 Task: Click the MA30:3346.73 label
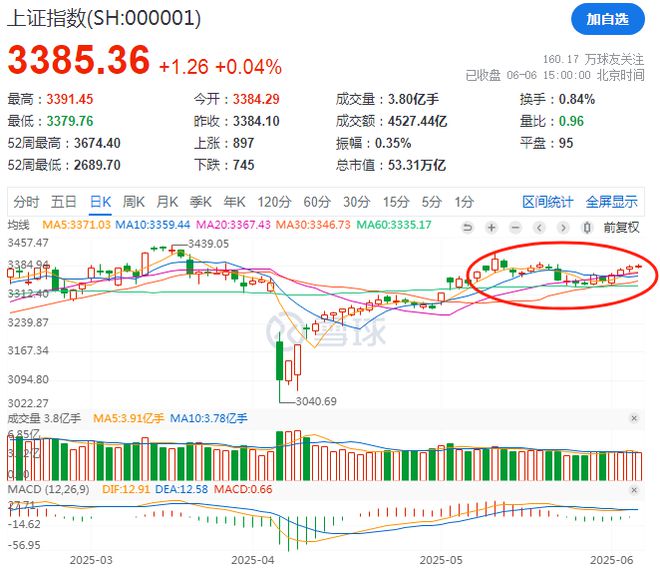coord(313,225)
